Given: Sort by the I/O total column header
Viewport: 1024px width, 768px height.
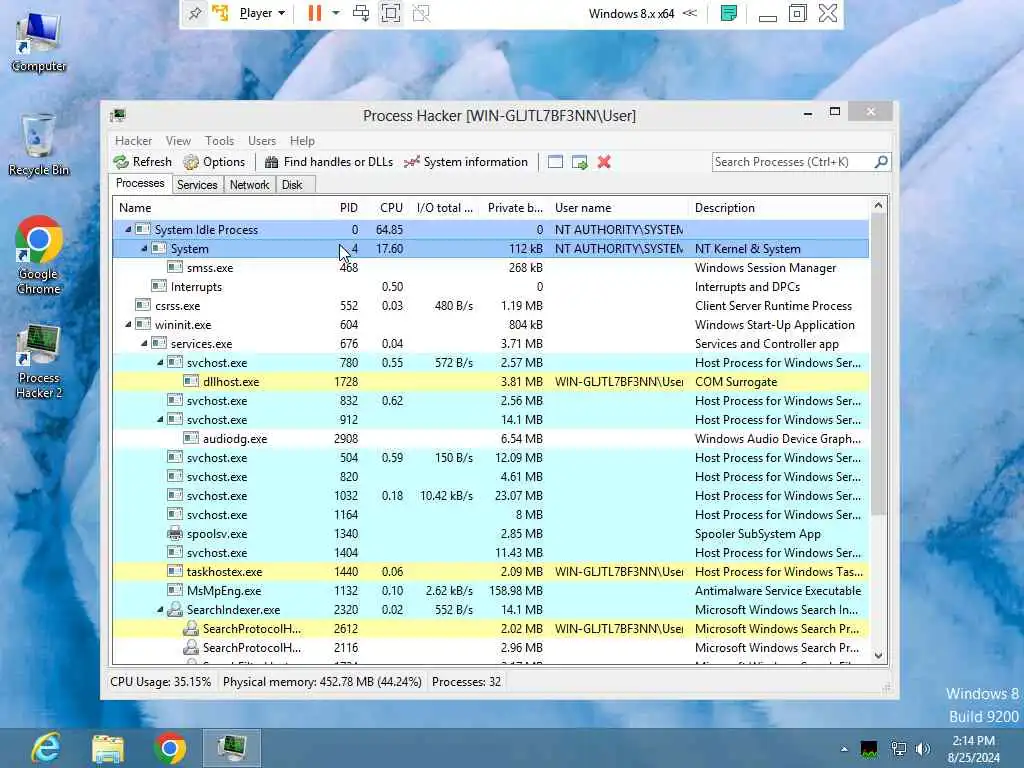Looking at the screenshot, I should 445,208.
